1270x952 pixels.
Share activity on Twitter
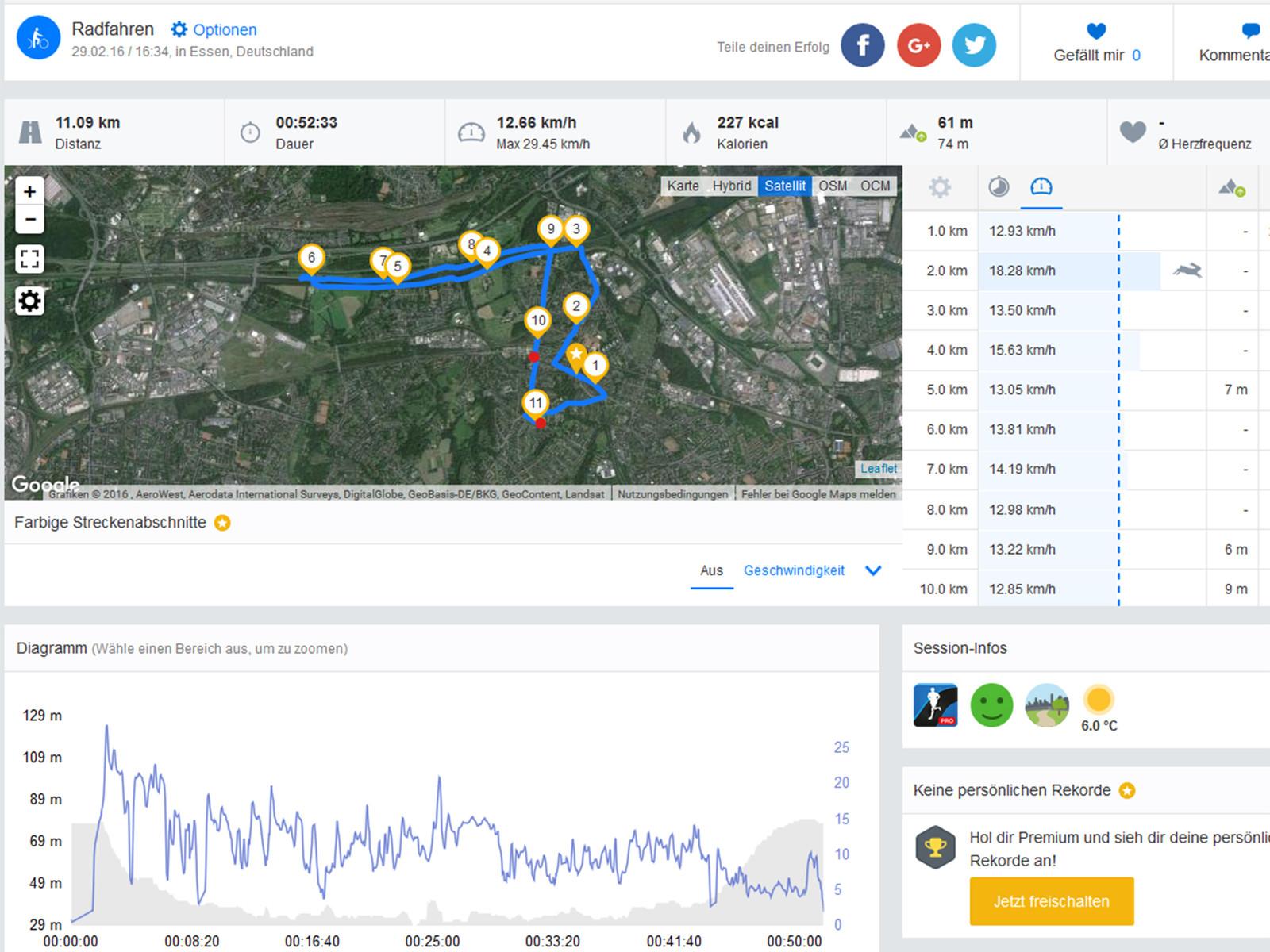click(x=974, y=45)
